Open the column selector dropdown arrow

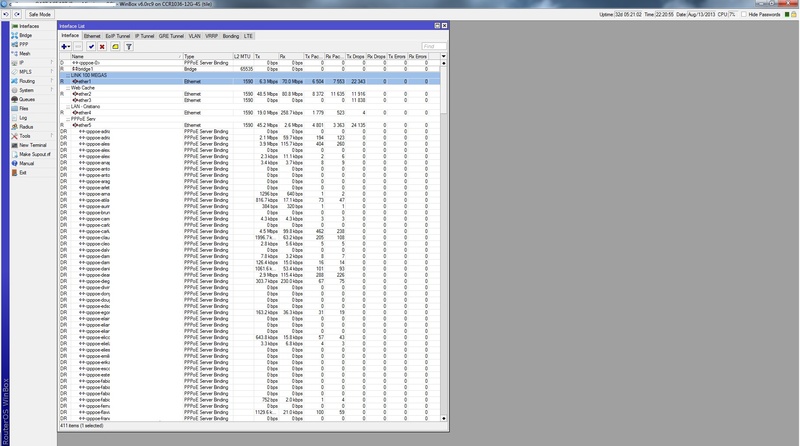(443, 56)
